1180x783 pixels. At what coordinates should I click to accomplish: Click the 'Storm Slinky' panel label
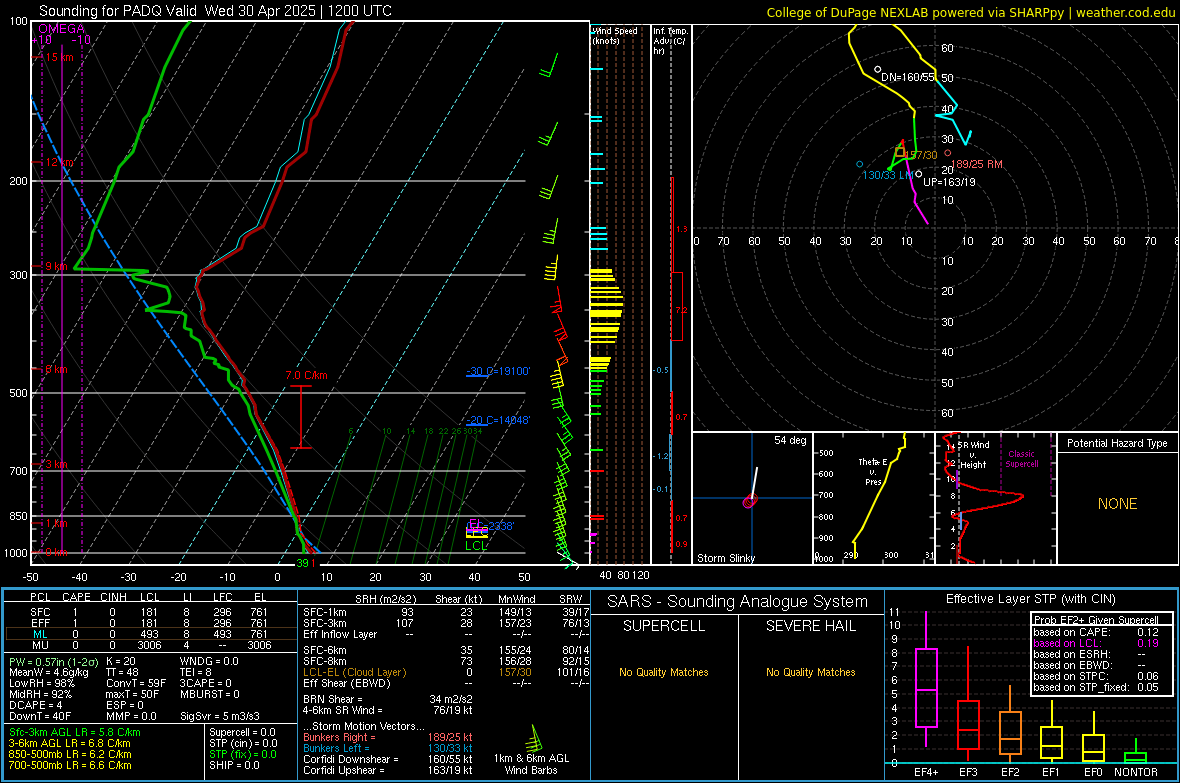[x=725, y=558]
